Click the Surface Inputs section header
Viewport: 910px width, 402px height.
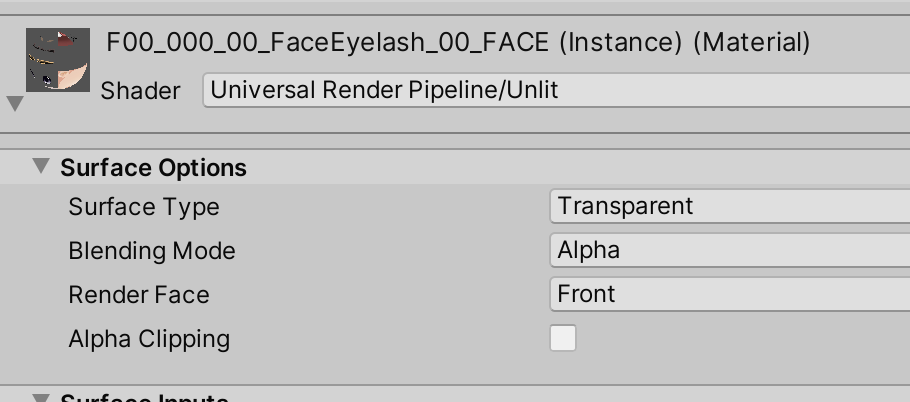(145, 398)
